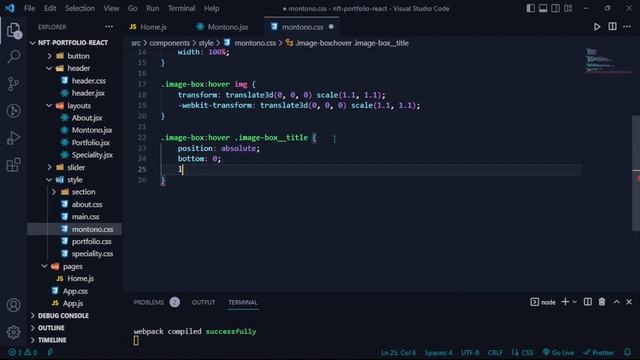
Task: Open the notifications bell in status bar
Action: click(x=627, y=352)
